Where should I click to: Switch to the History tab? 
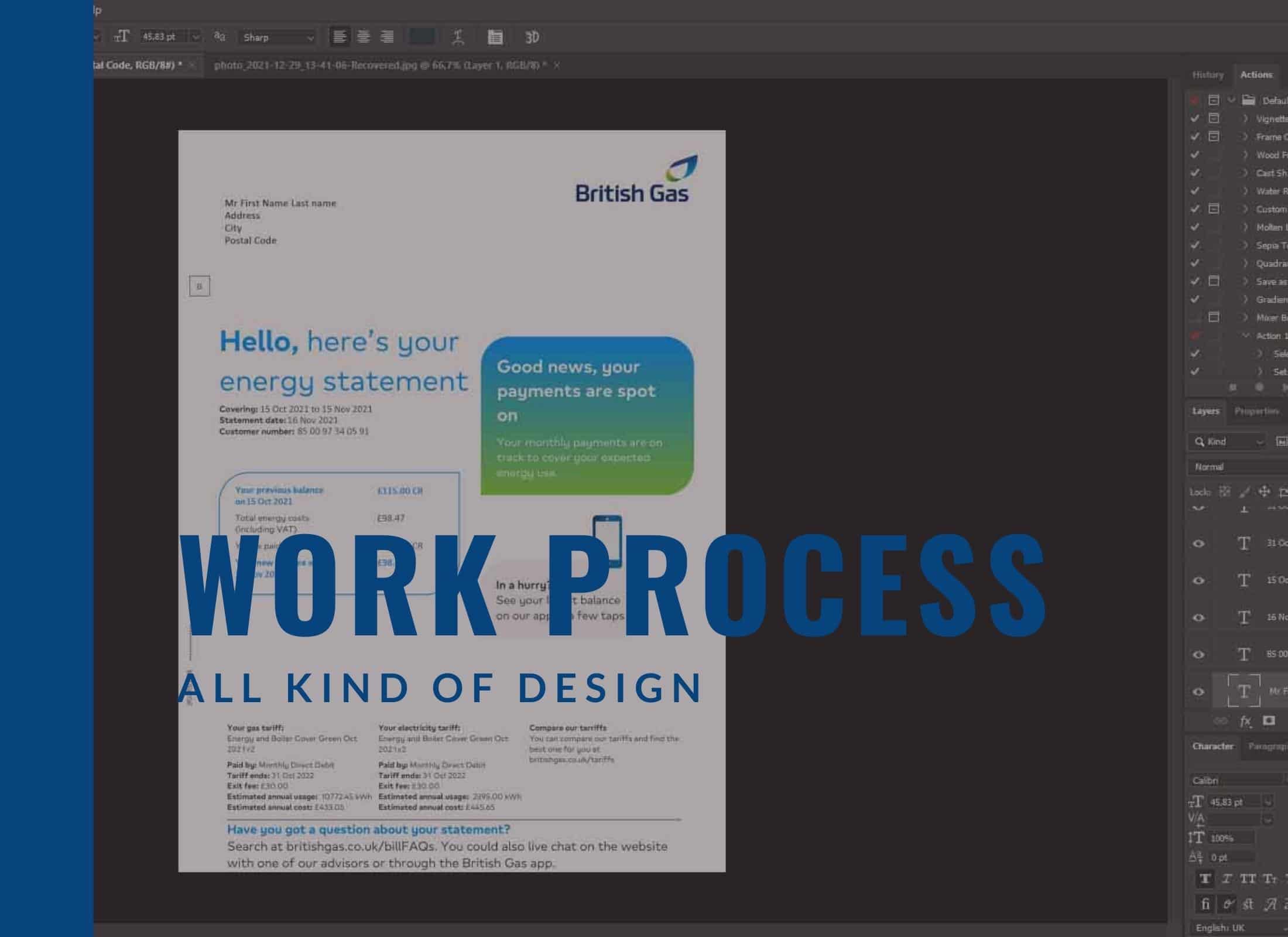coord(1208,75)
